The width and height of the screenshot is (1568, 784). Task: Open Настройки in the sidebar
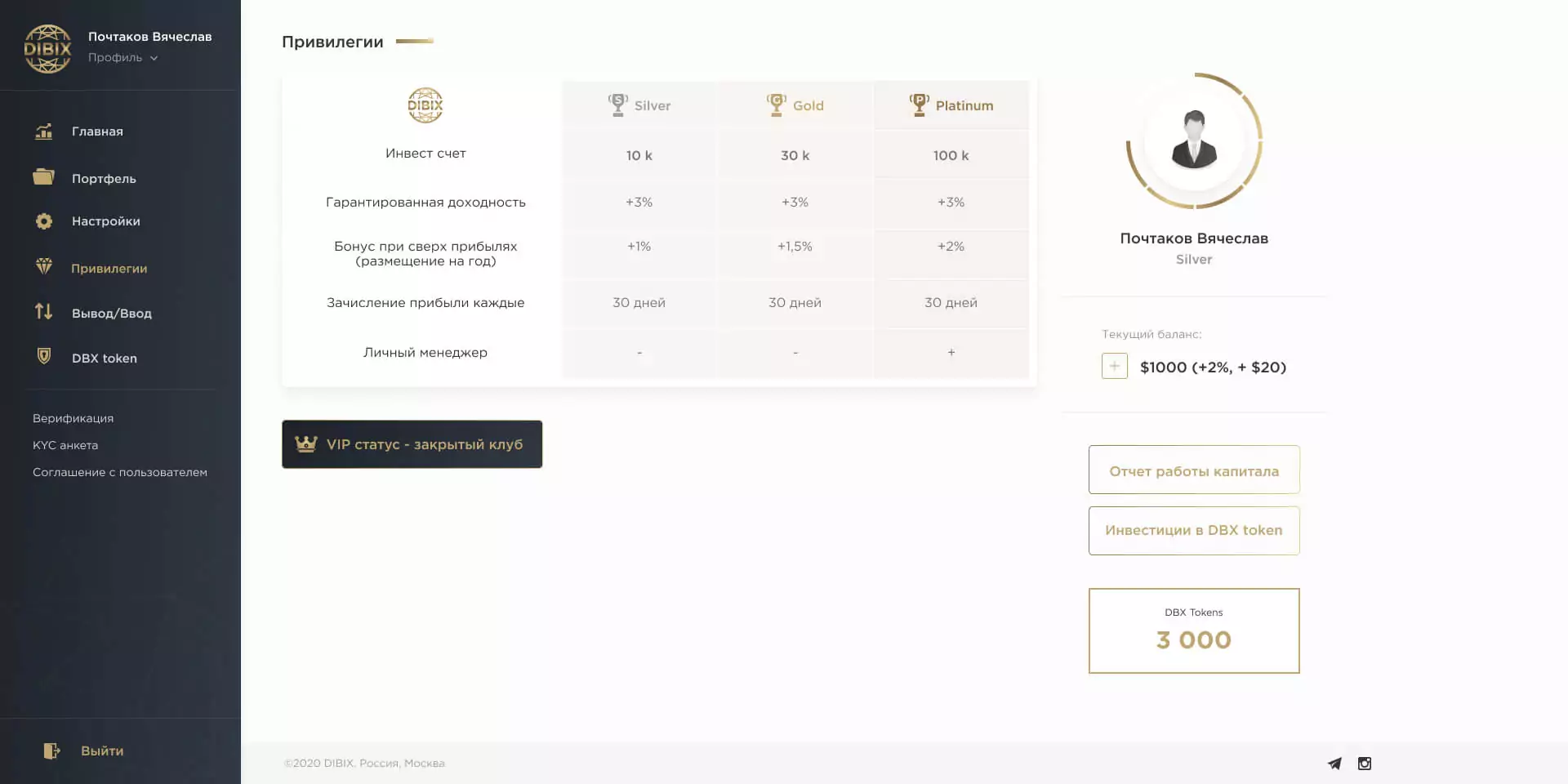point(106,221)
